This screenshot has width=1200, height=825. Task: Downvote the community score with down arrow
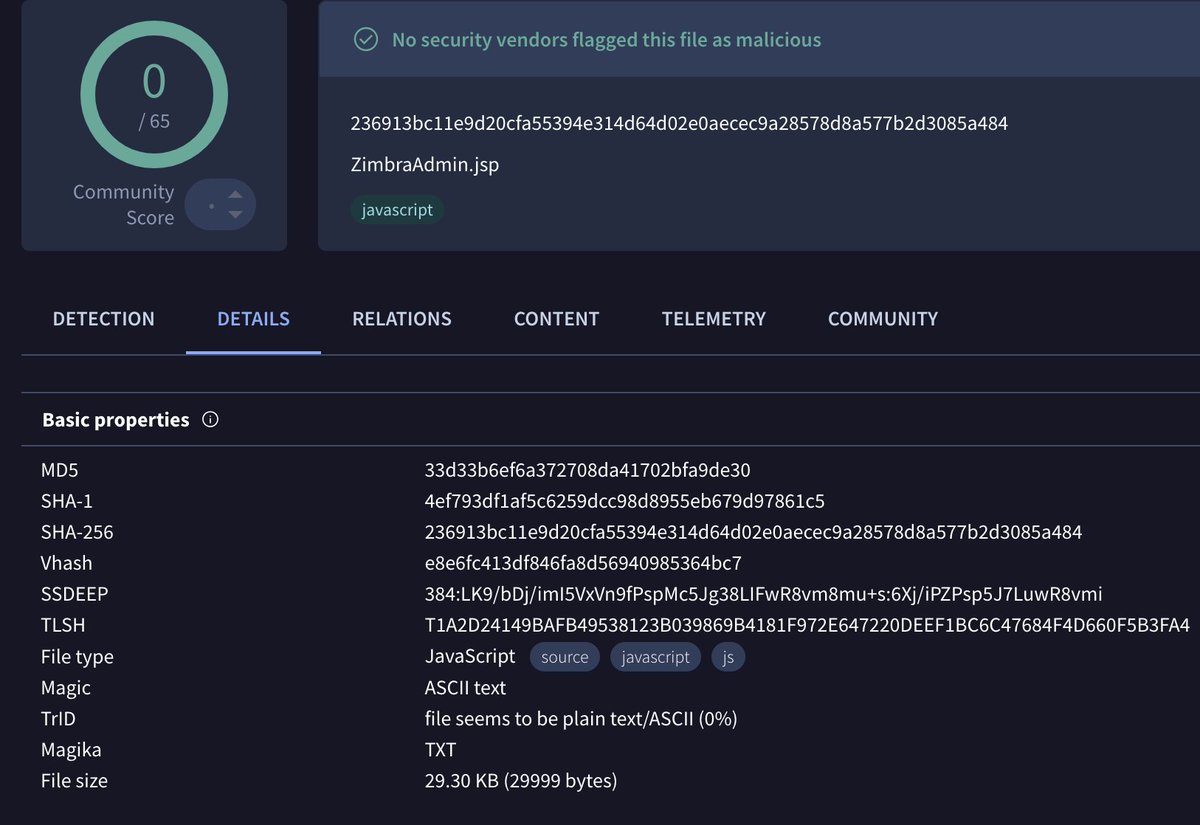pyautogui.click(x=235, y=214)
